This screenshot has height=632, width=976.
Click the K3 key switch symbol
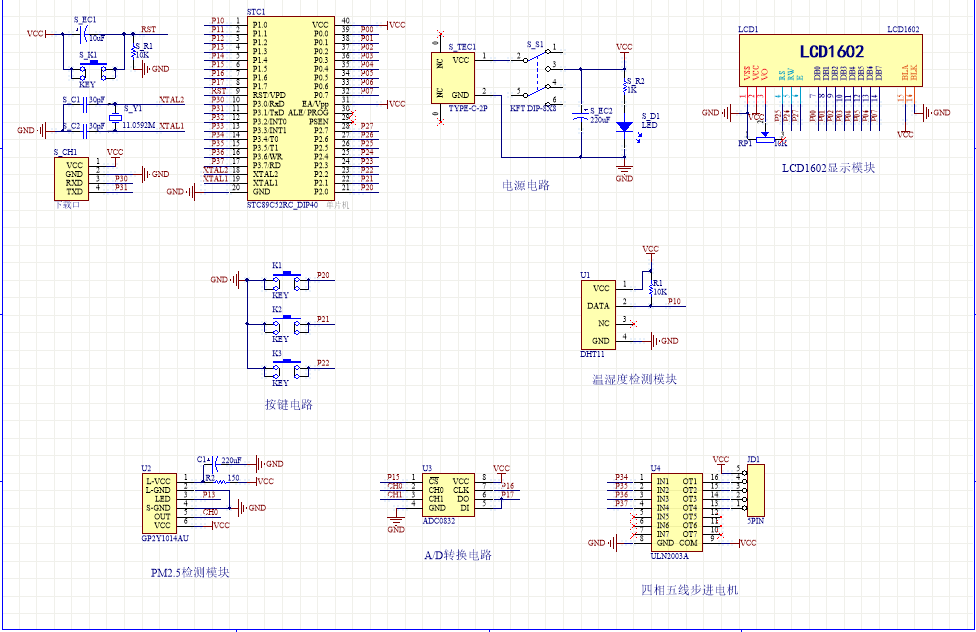tap(286, 369)
